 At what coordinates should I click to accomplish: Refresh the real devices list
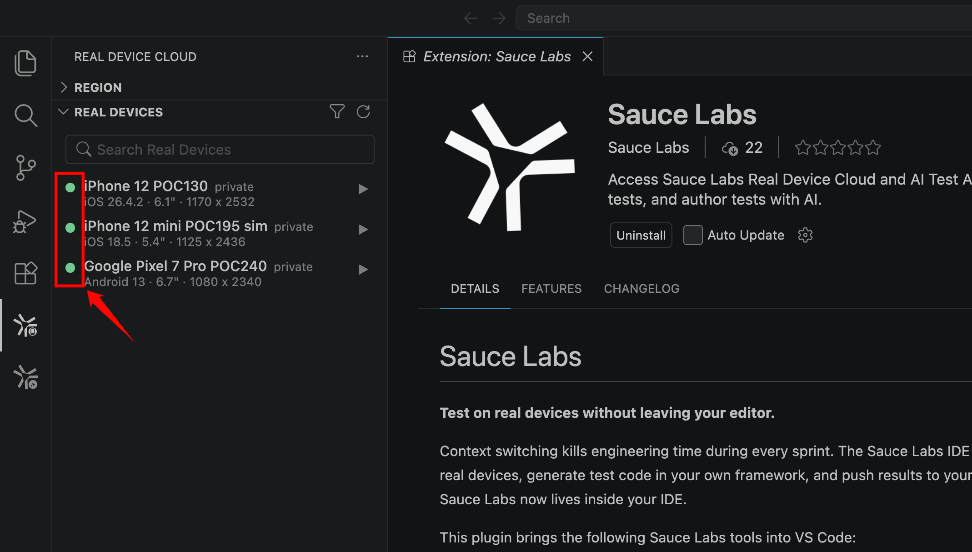363,112
